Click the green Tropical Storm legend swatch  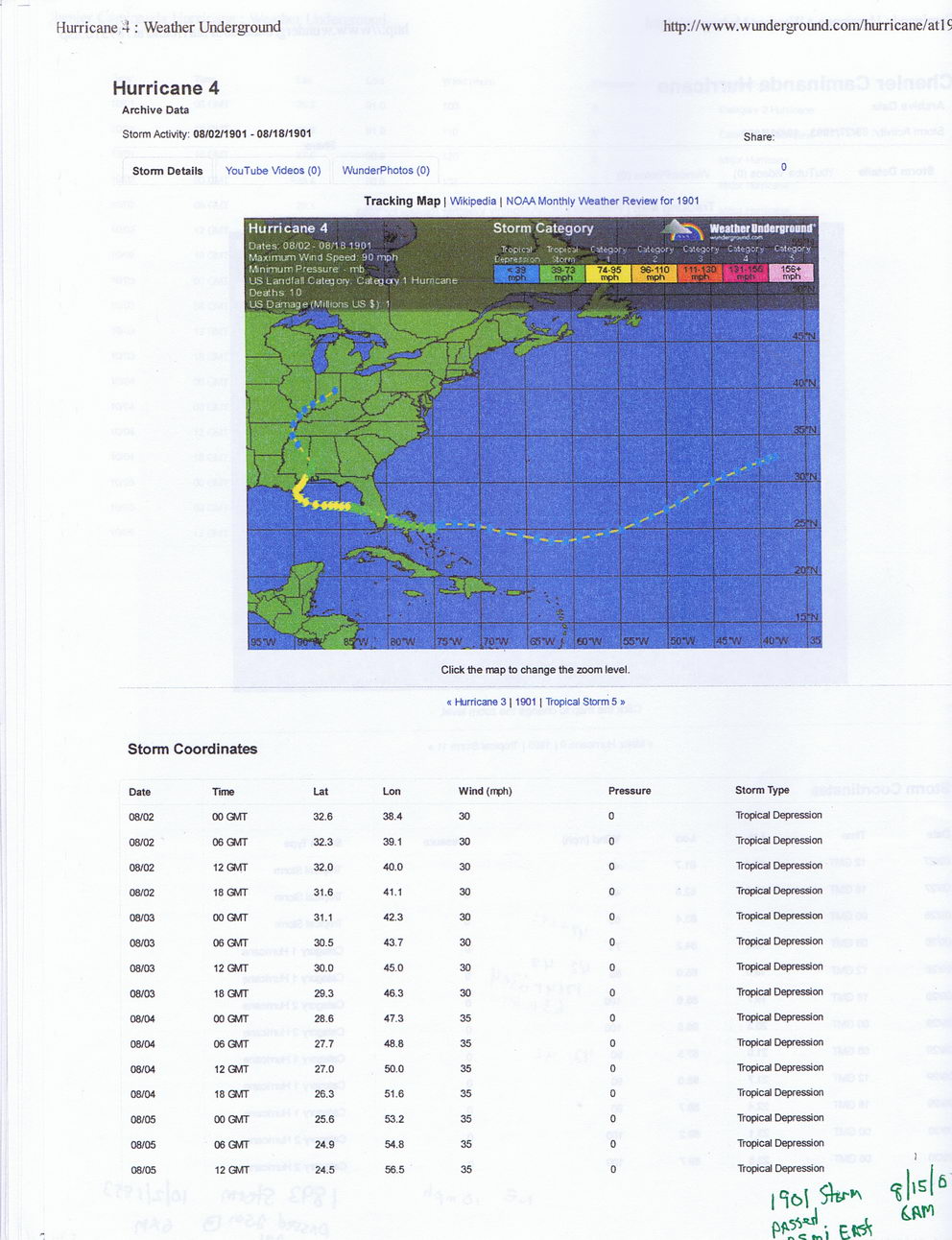(x=563, y=274)
